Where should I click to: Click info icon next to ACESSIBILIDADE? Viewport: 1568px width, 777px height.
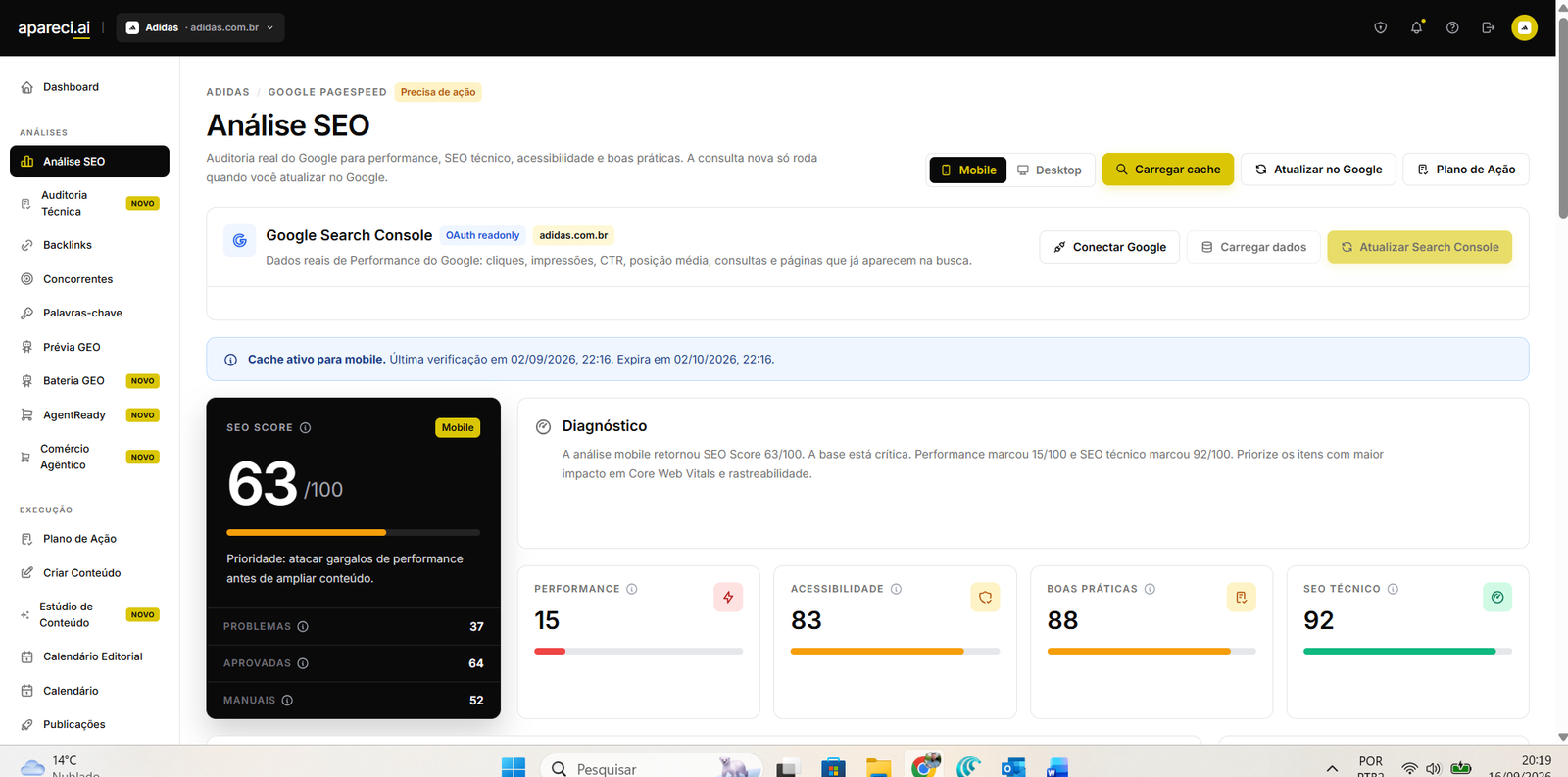(896, 589)
